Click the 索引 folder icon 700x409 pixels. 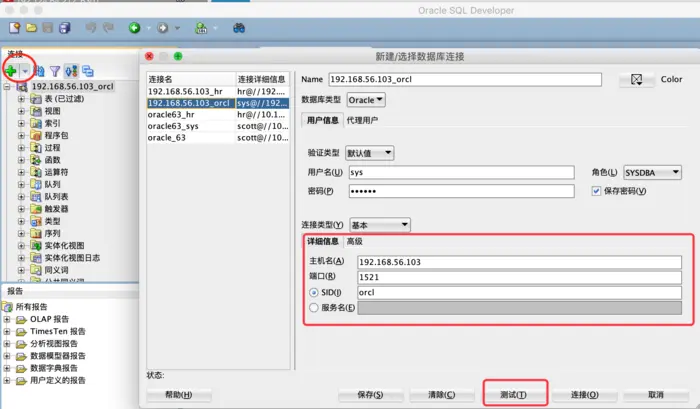point(36,123)
